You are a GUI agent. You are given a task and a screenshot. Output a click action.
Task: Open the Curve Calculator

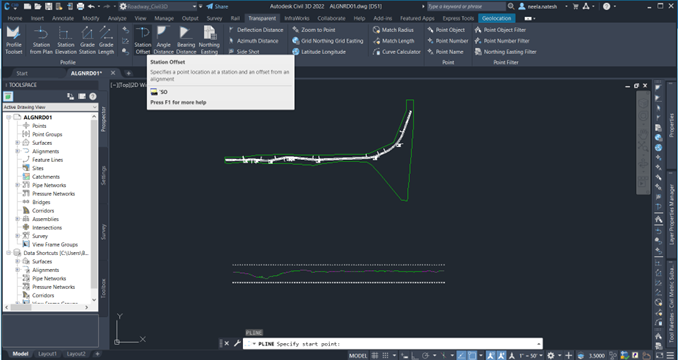pos(397,52)
